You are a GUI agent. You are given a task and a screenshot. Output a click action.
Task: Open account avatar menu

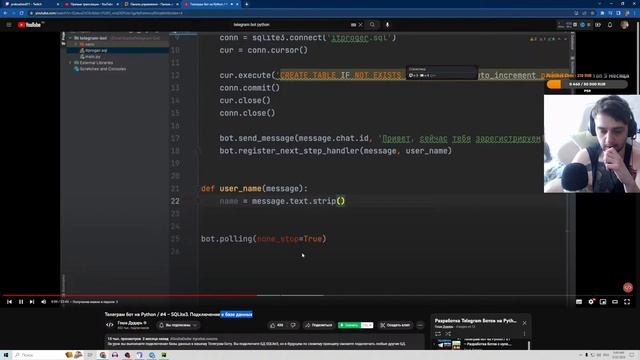[x=624, y=25]
